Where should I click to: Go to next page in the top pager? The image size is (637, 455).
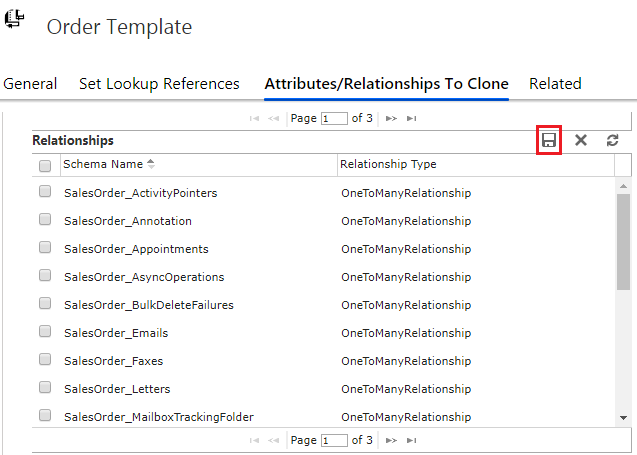coord(391,118)
